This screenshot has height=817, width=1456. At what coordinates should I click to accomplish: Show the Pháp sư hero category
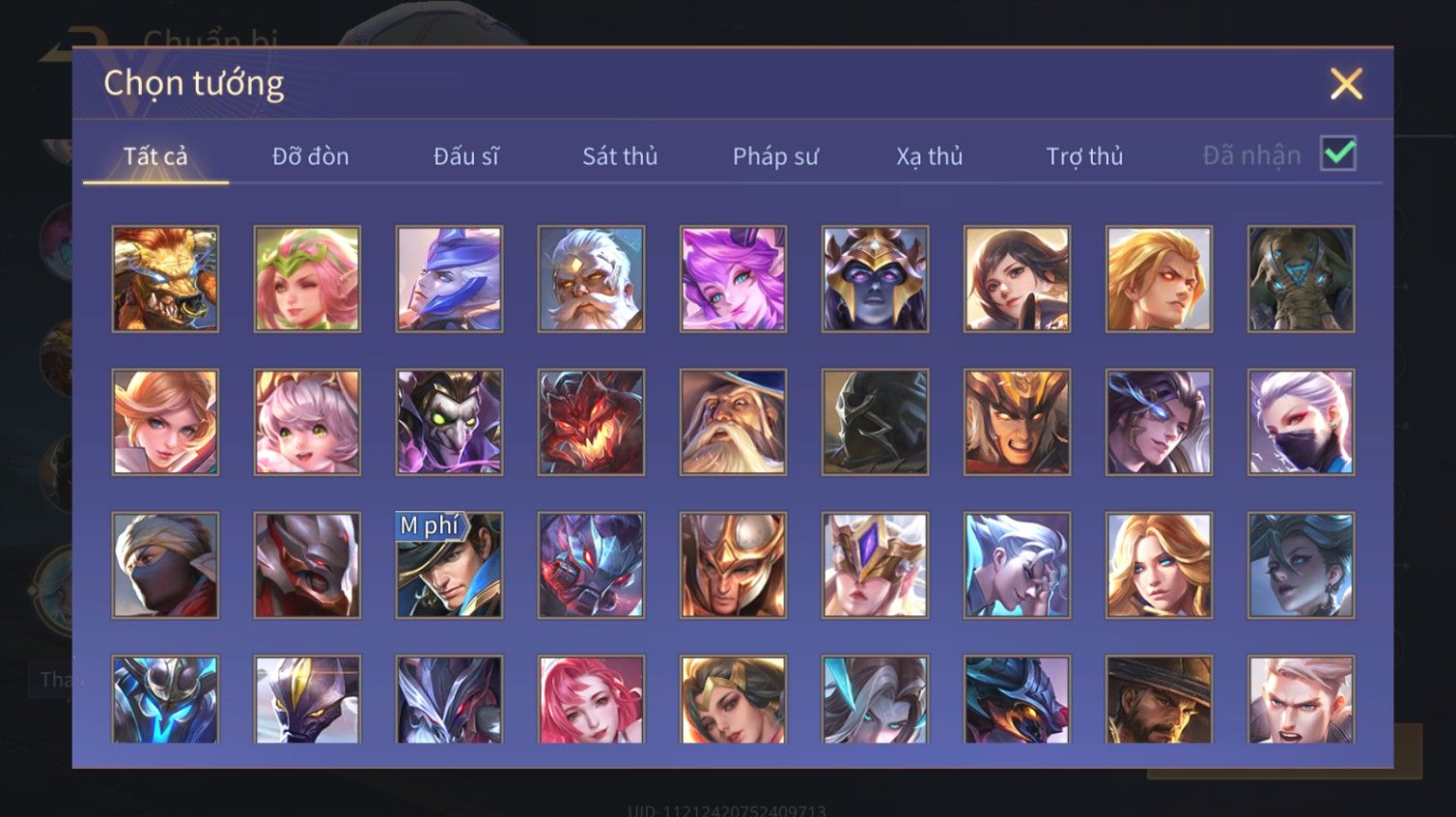point(775,155)
